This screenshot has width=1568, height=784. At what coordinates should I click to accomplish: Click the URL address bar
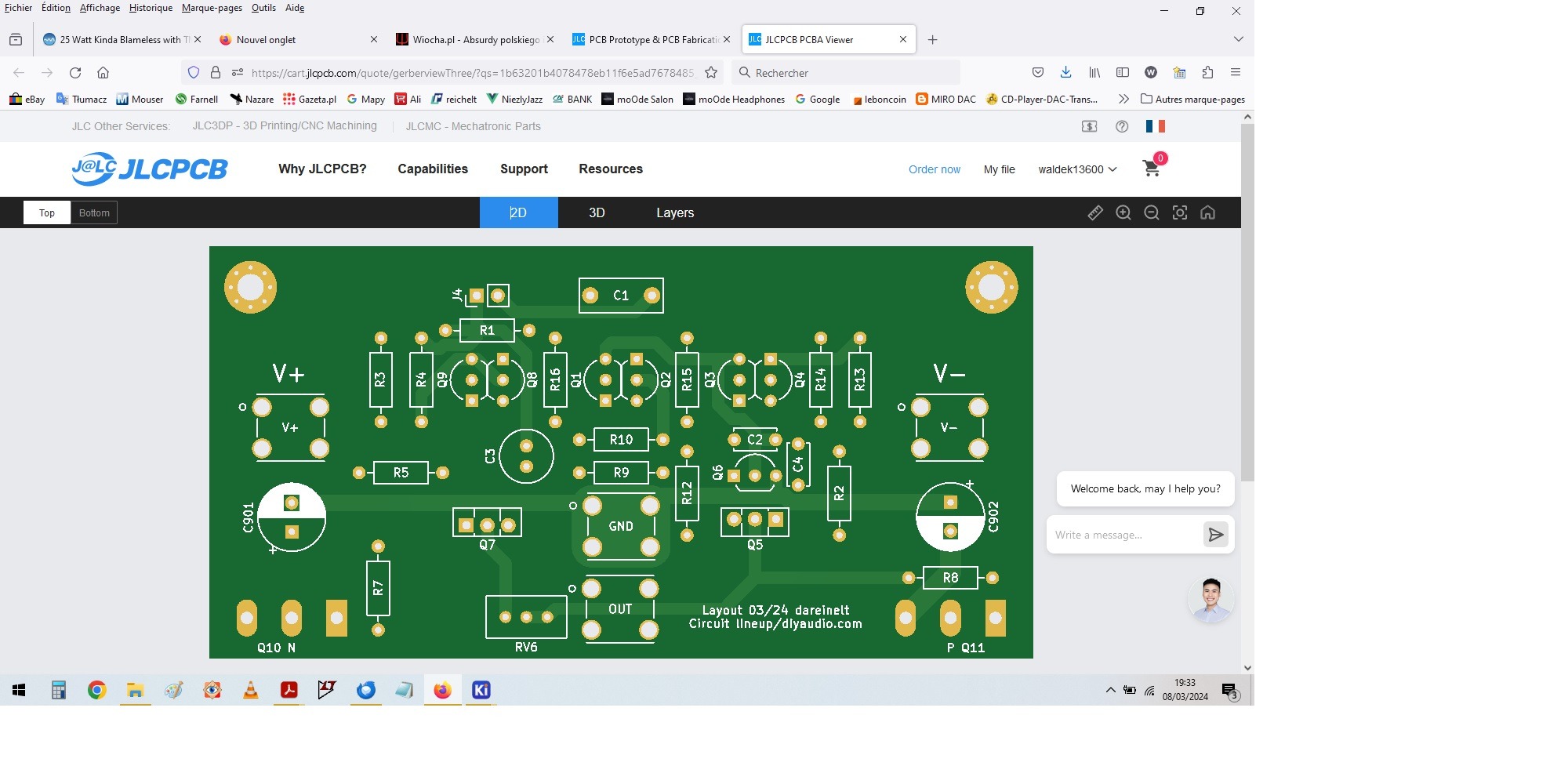473,72
